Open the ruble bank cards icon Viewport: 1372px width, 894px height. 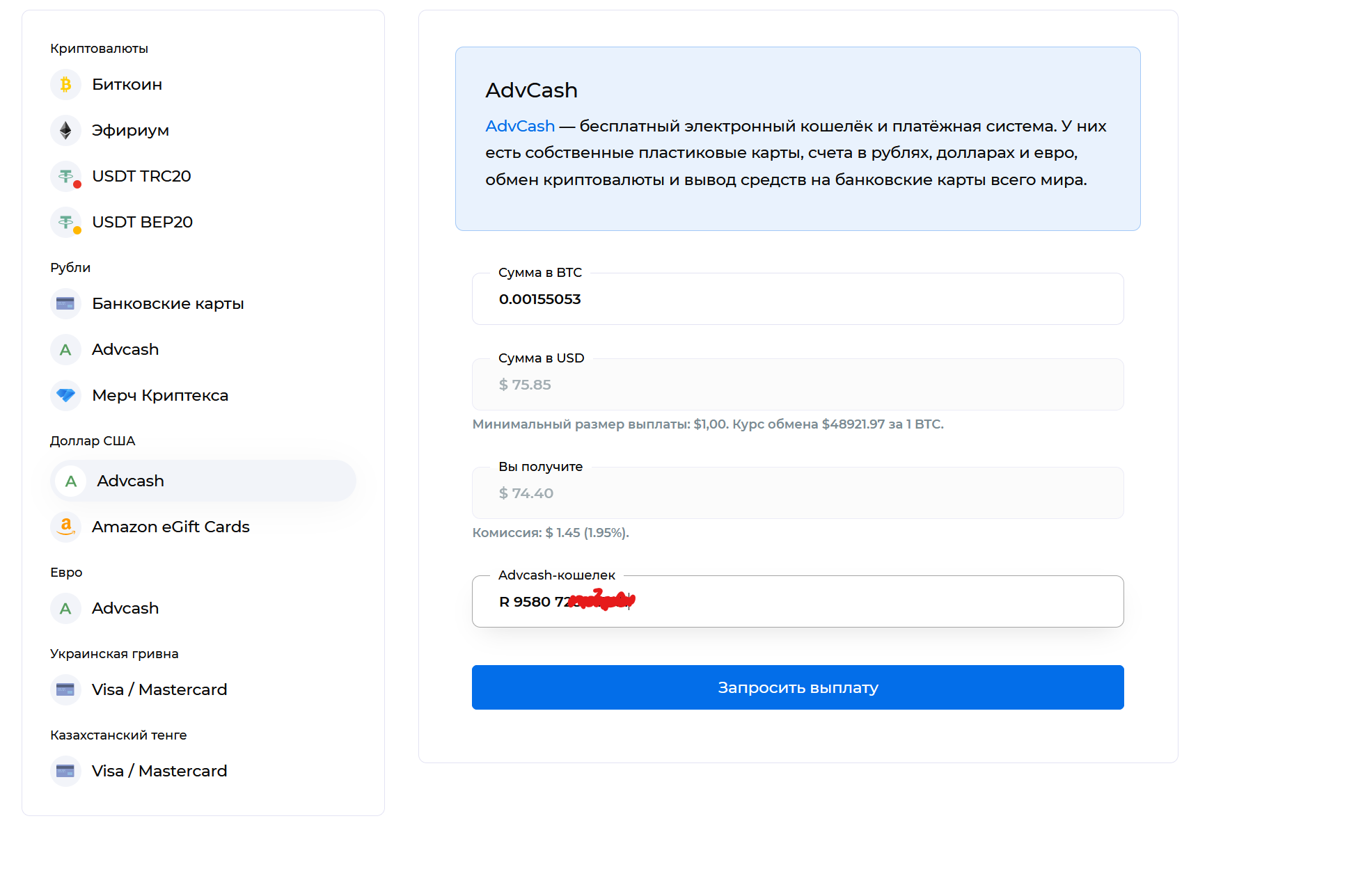click(x=65, y=304)
